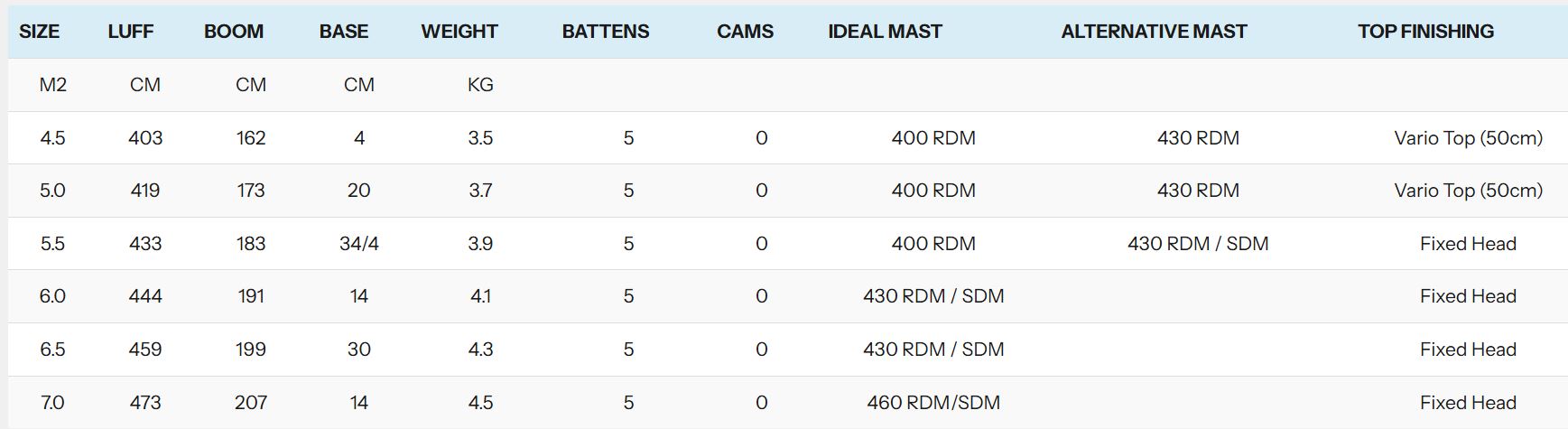
Task: Click the BASE column header
Action: pos(344,32)
